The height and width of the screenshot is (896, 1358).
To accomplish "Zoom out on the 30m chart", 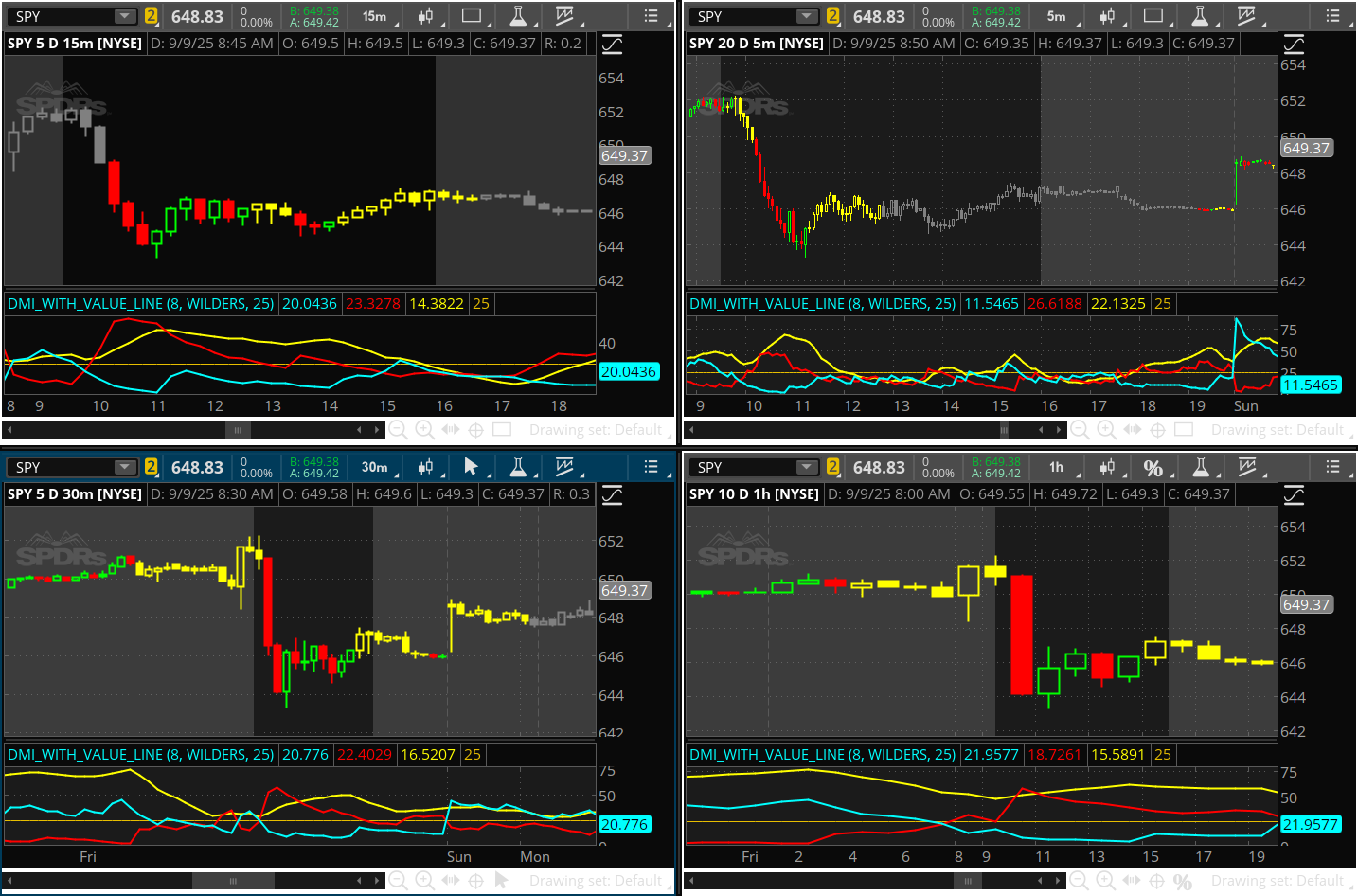I will (399, 881).
